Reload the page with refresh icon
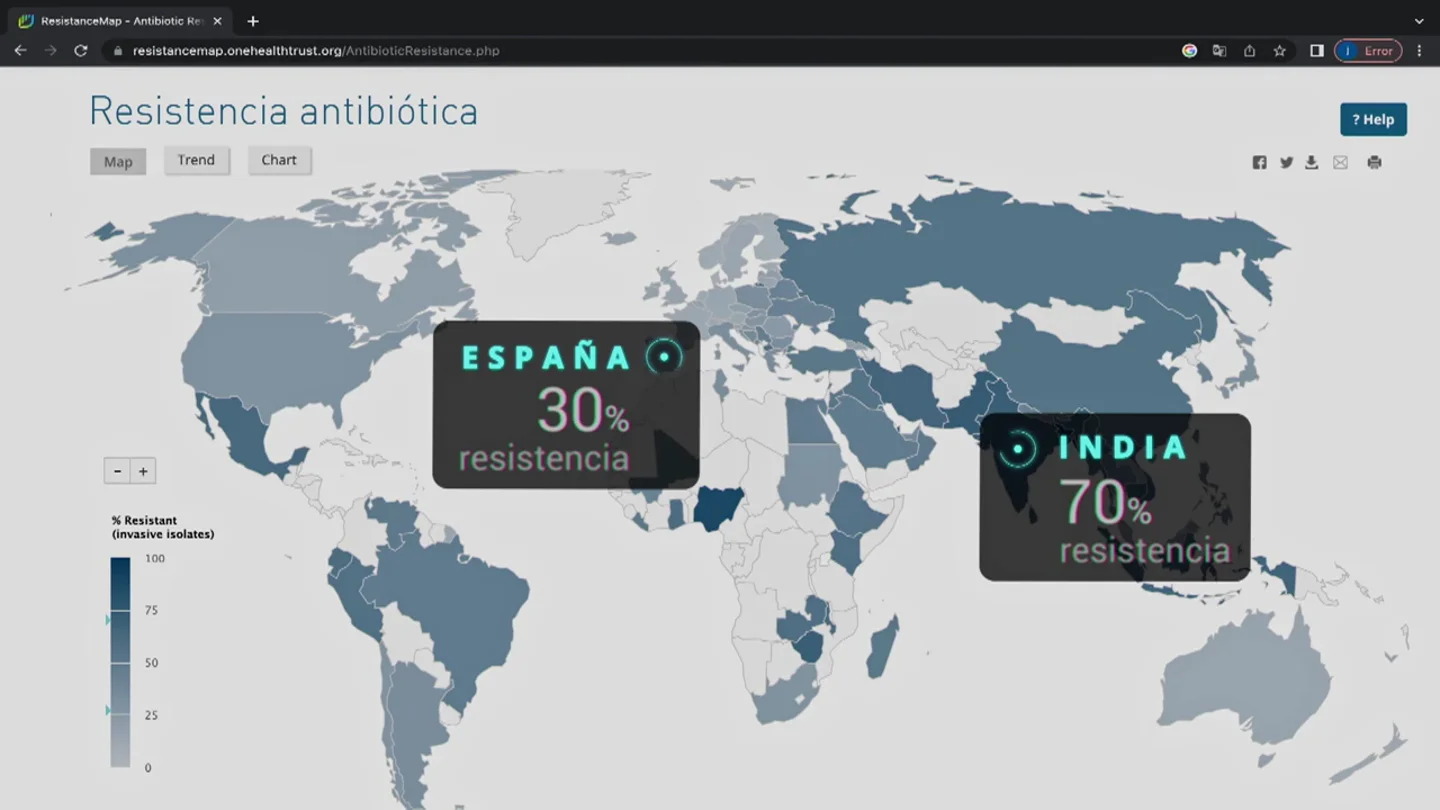Screen dimensions: 1440x810 pyautogui.click(x=81, y=50)
